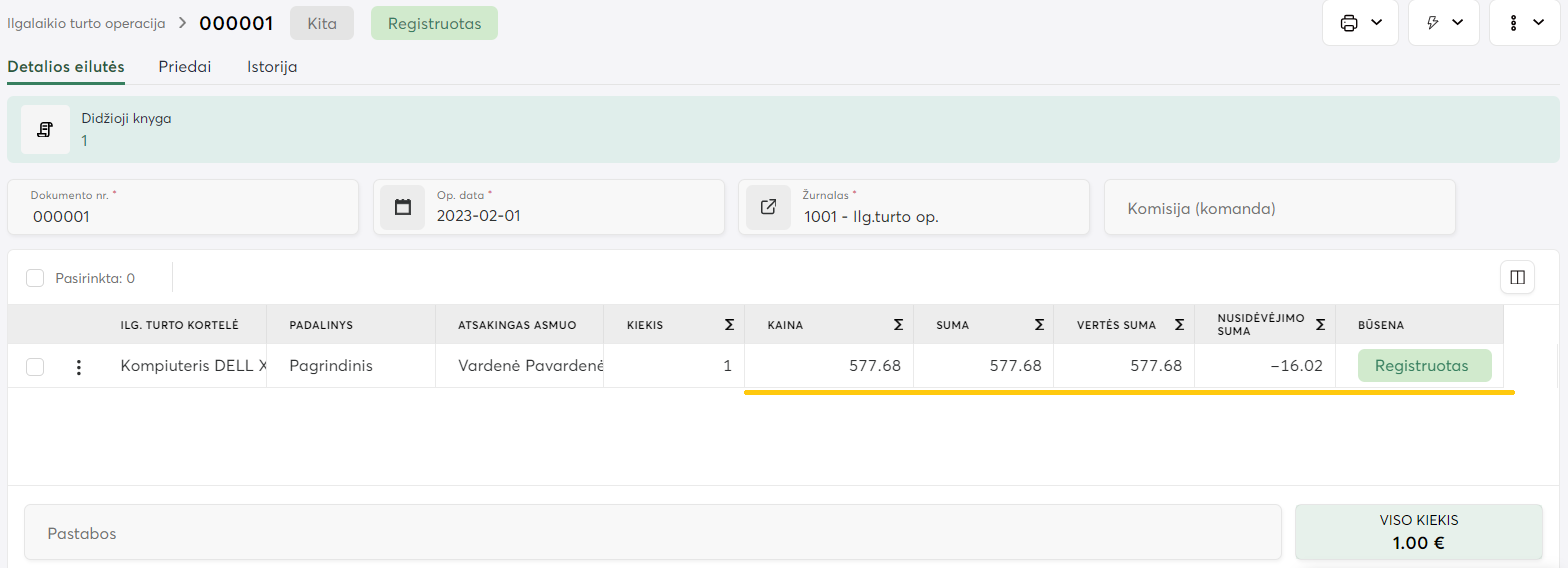Click the sum icon in Kaina column
Image resolution: width=1568 pixels, height=568 pixels.
pyautogui.click(x=898, y=324)
